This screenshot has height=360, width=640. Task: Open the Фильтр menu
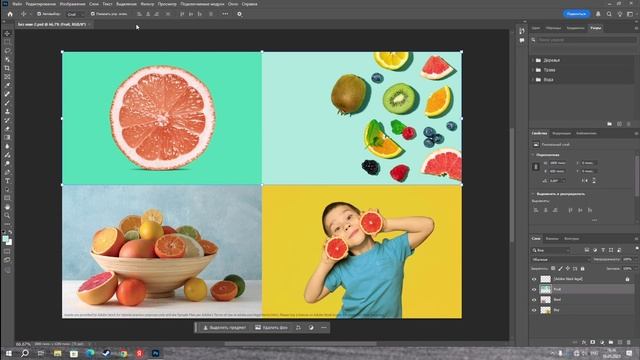pyautogui.click(x=147, y=4)
